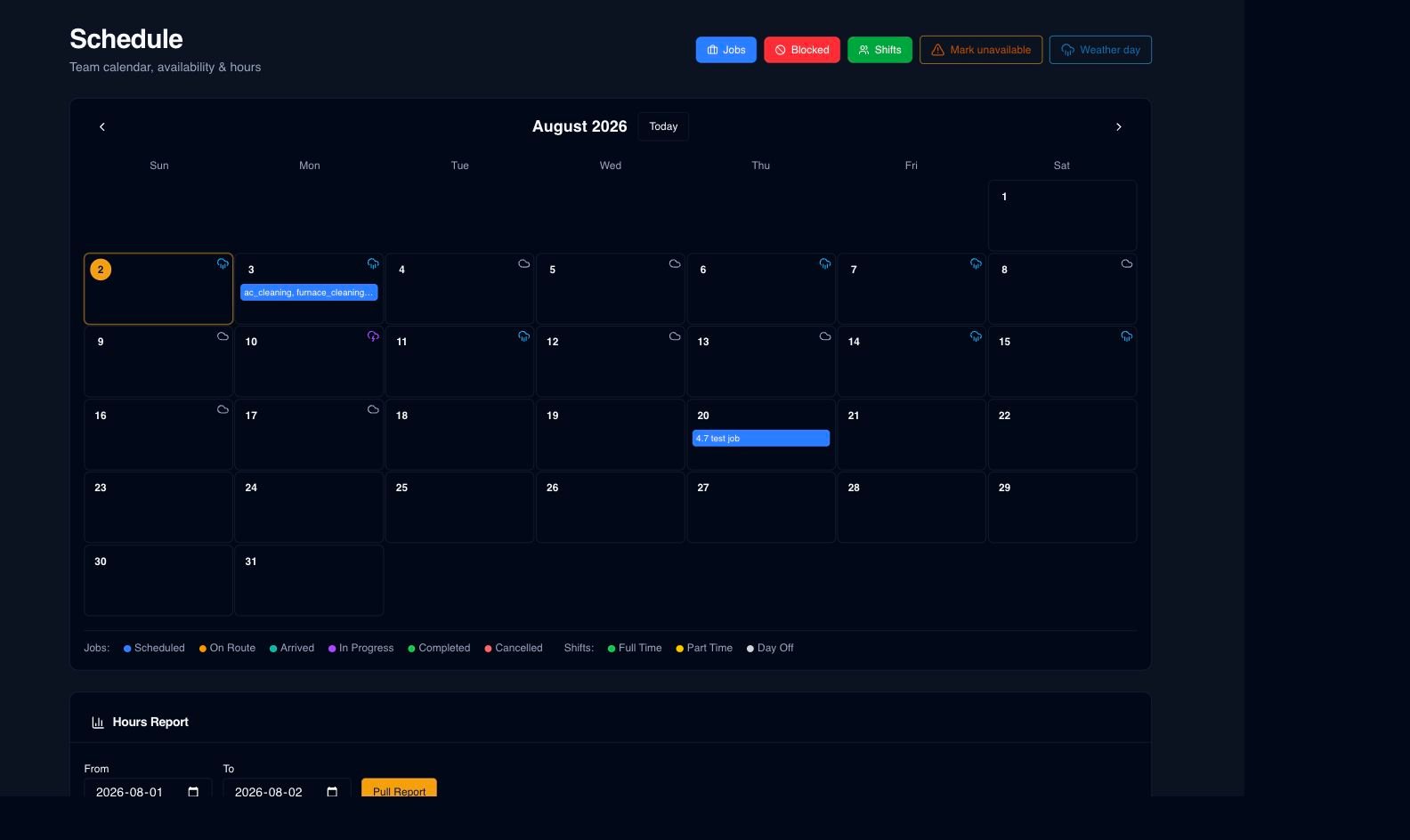Image resolution: width=1410 pixels, height=840 pixels.
Task: Click cloud weather icon on August 4
Action: (523, 263)
